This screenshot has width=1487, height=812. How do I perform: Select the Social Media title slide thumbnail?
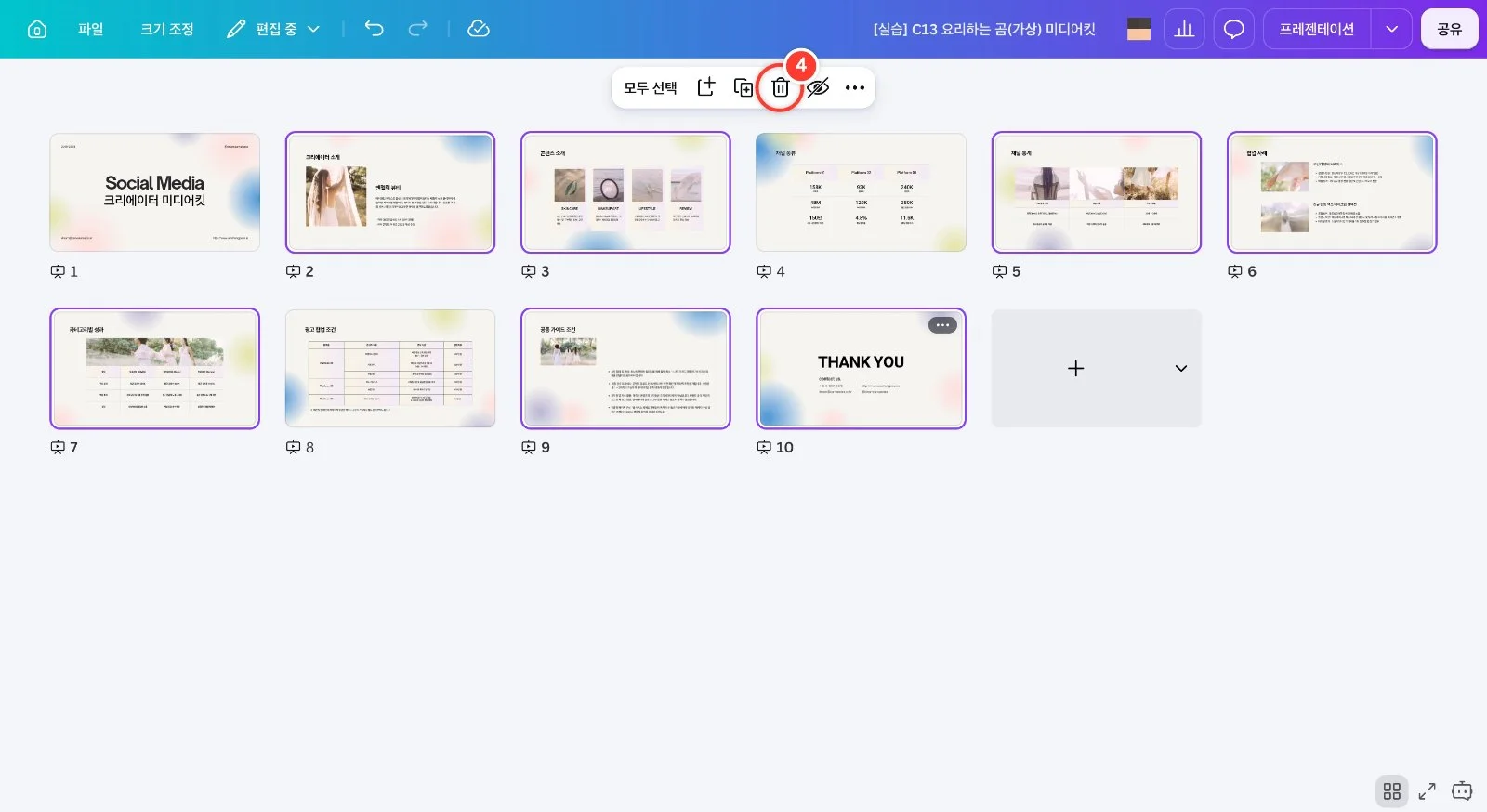(154, 192)
